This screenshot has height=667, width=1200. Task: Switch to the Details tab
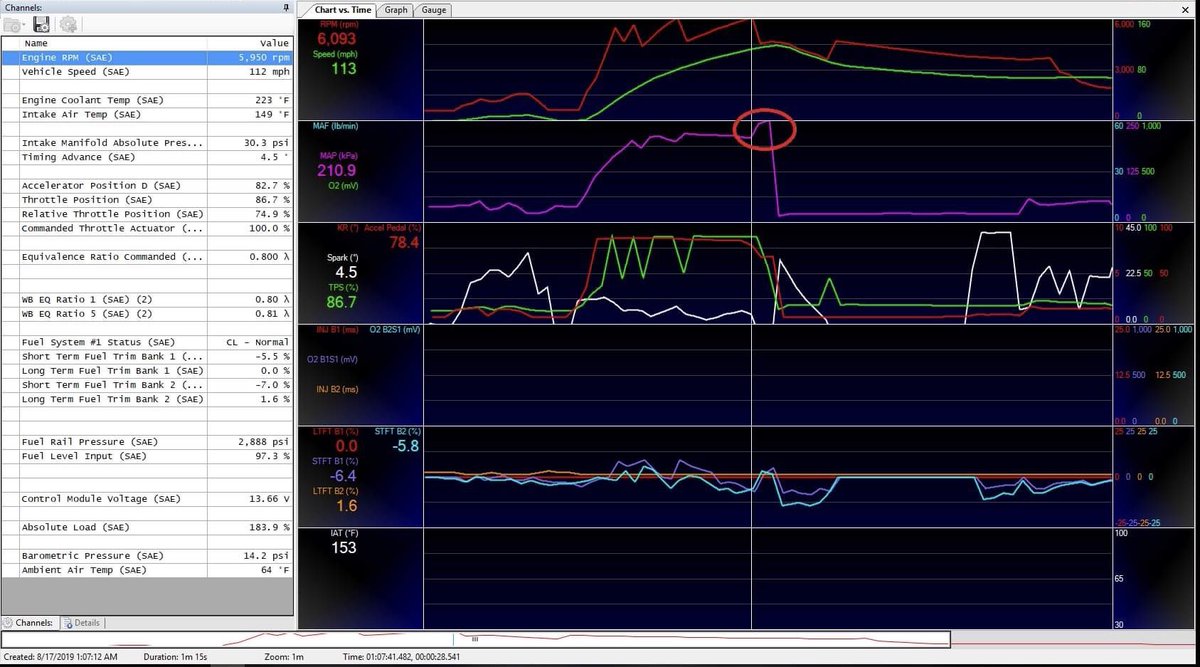pyautogui.click(x=82, y=622)
